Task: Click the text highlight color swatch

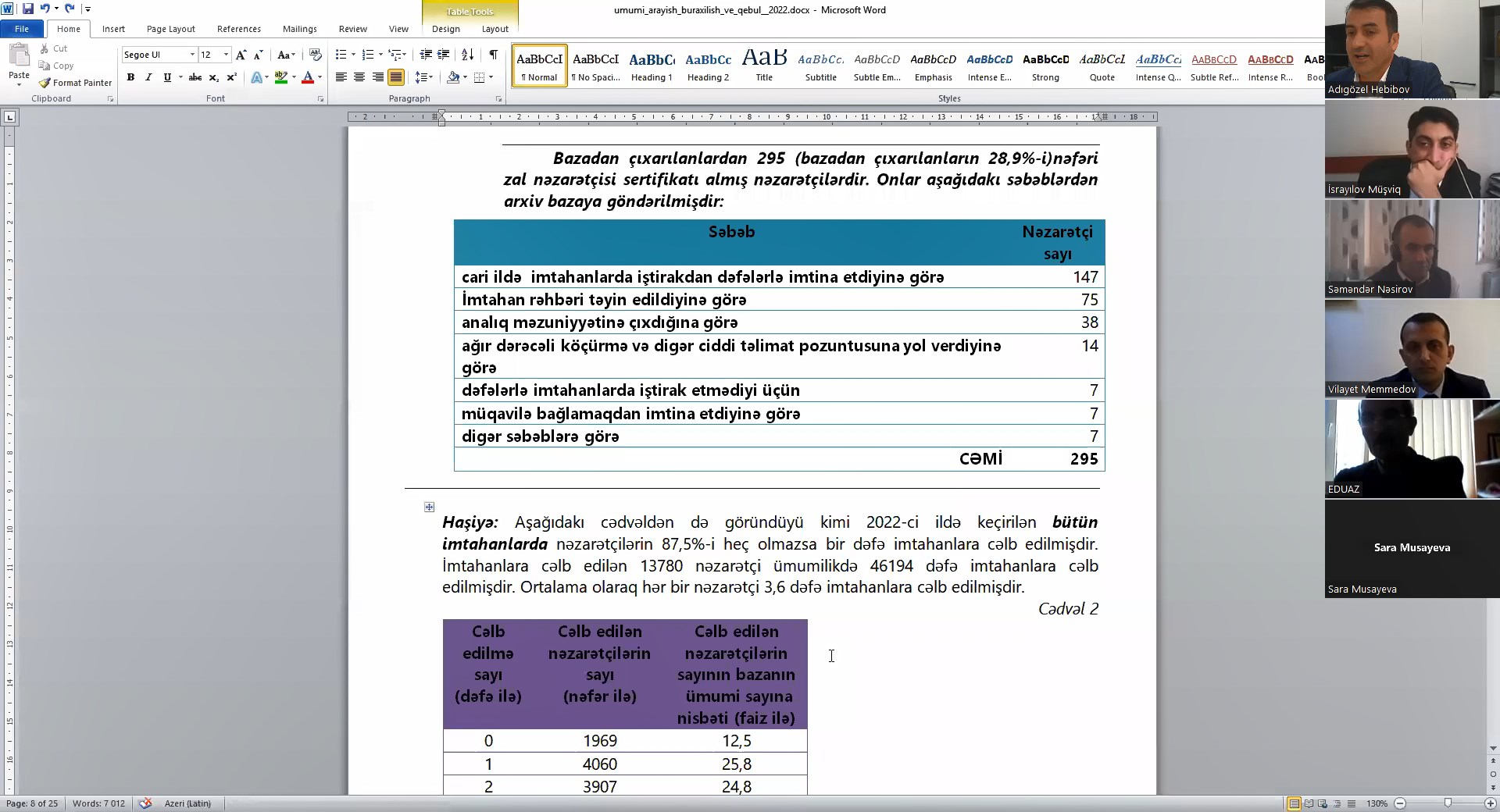Action: (x=281, y=77)
